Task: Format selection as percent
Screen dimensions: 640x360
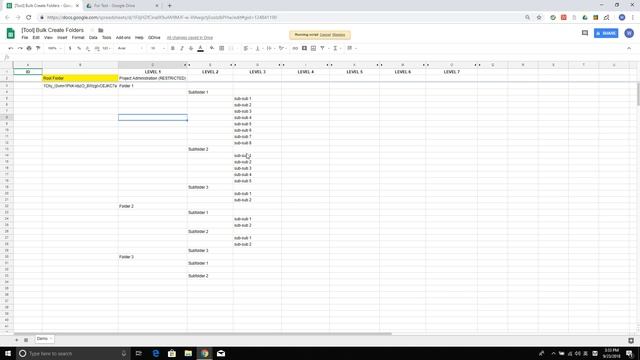Action: [x=79, y=48]
